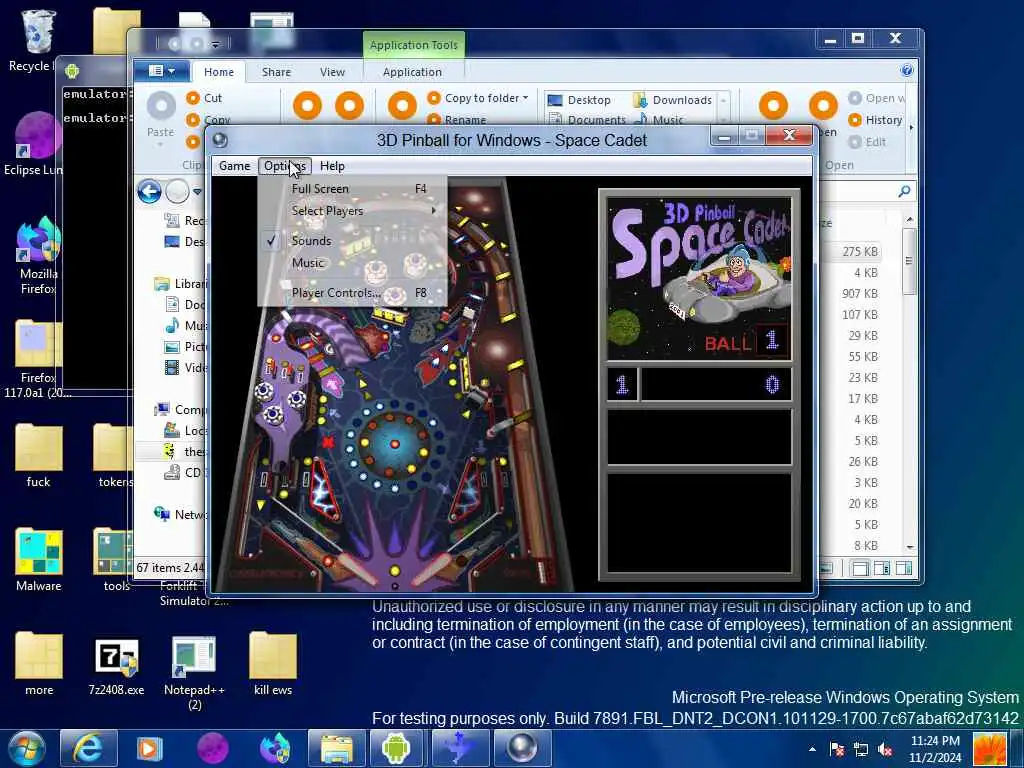1024x768 pixels.
Task: Click the scroll-down arrow of Explorer file list
Action: pos(910,547)
